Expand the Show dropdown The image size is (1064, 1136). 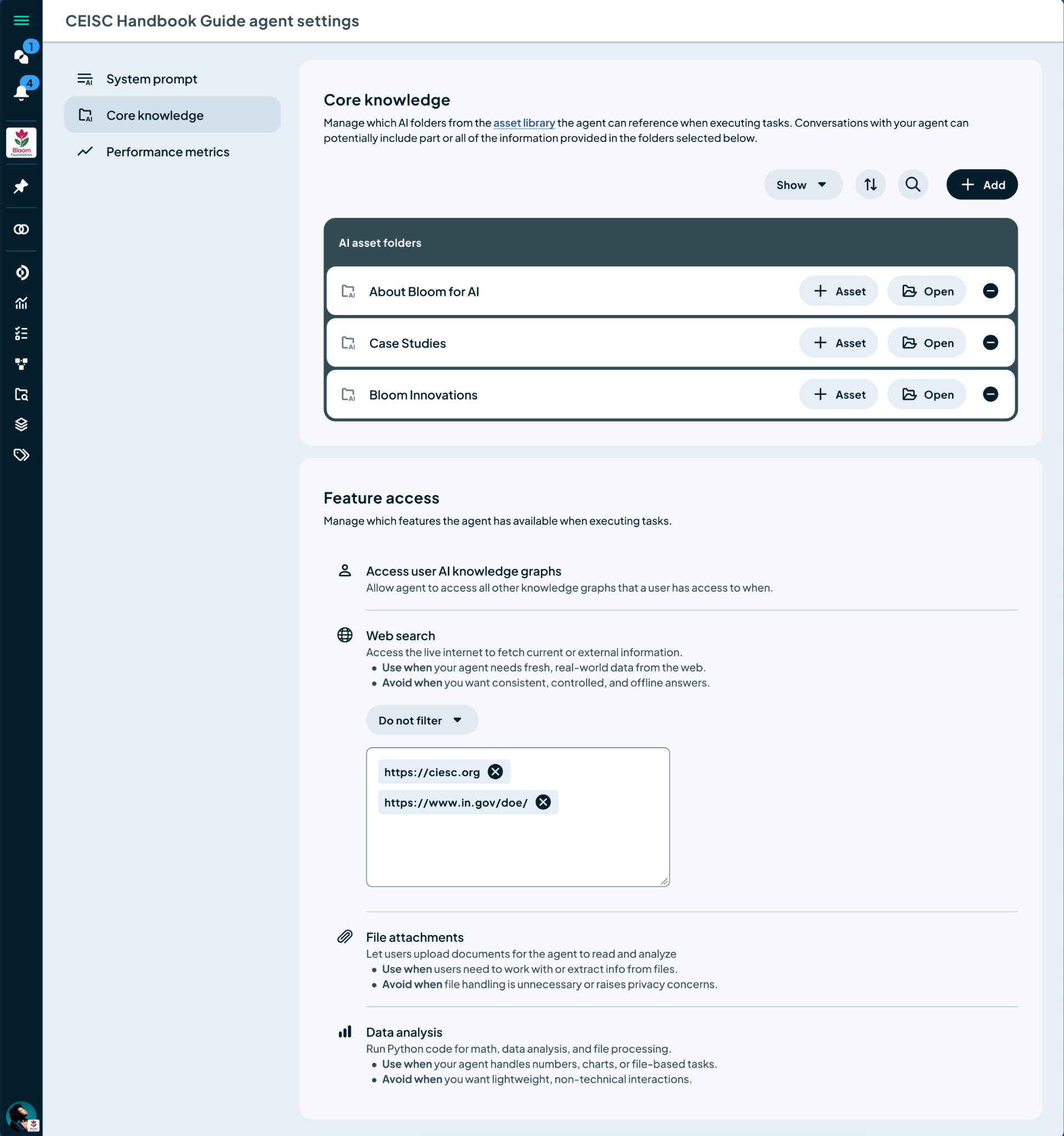[x=803, y=185]
